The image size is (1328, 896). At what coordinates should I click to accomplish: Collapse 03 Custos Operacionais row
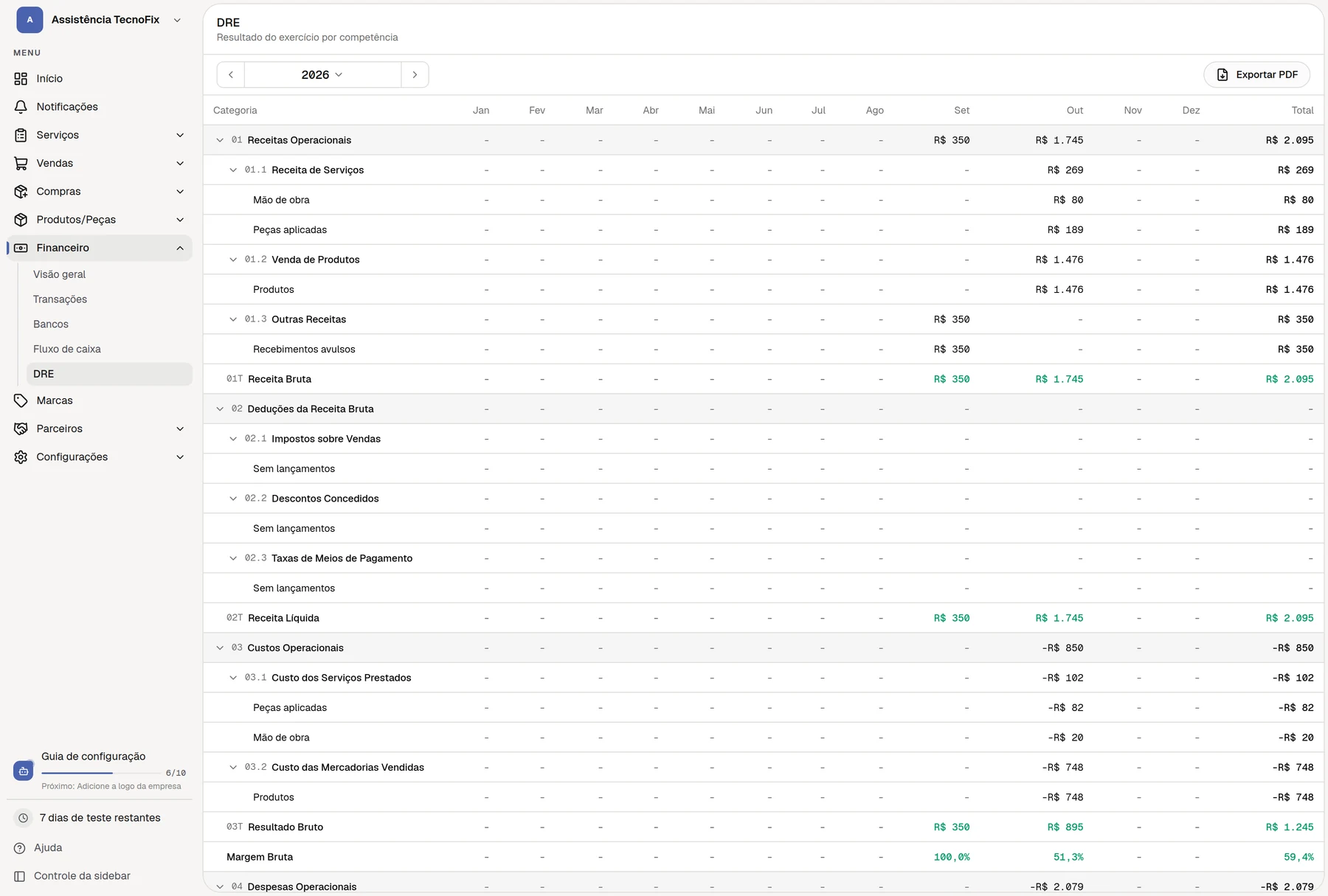pos(220,648)
